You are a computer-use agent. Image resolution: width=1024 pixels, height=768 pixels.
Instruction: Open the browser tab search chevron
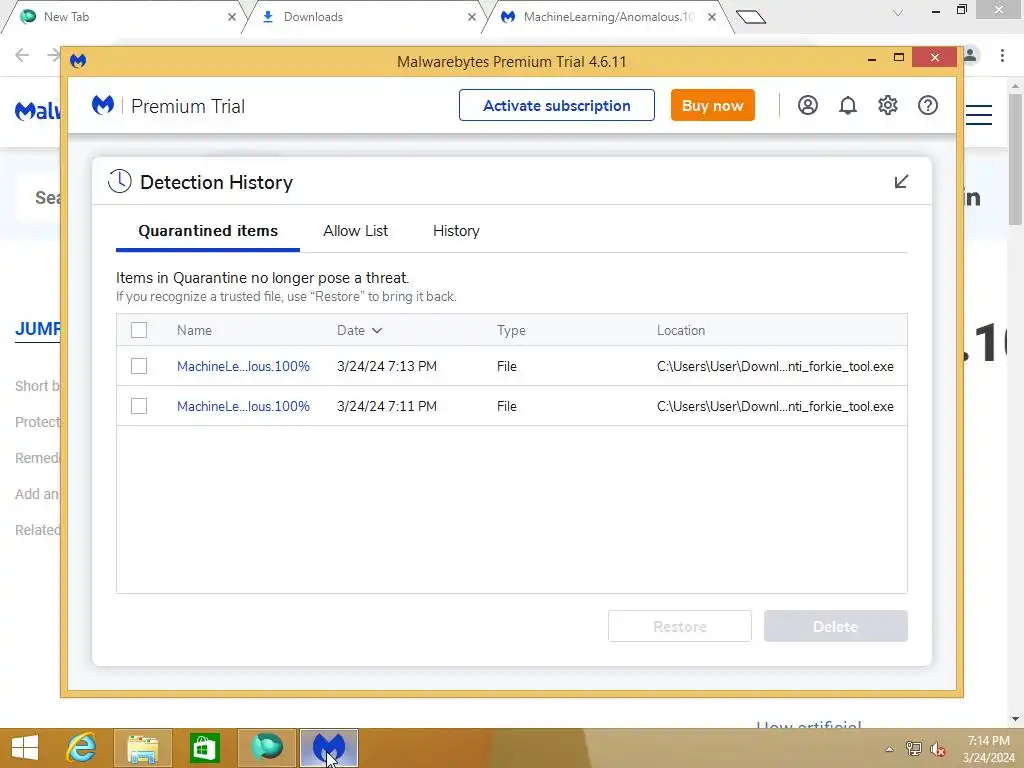[898, 13]
